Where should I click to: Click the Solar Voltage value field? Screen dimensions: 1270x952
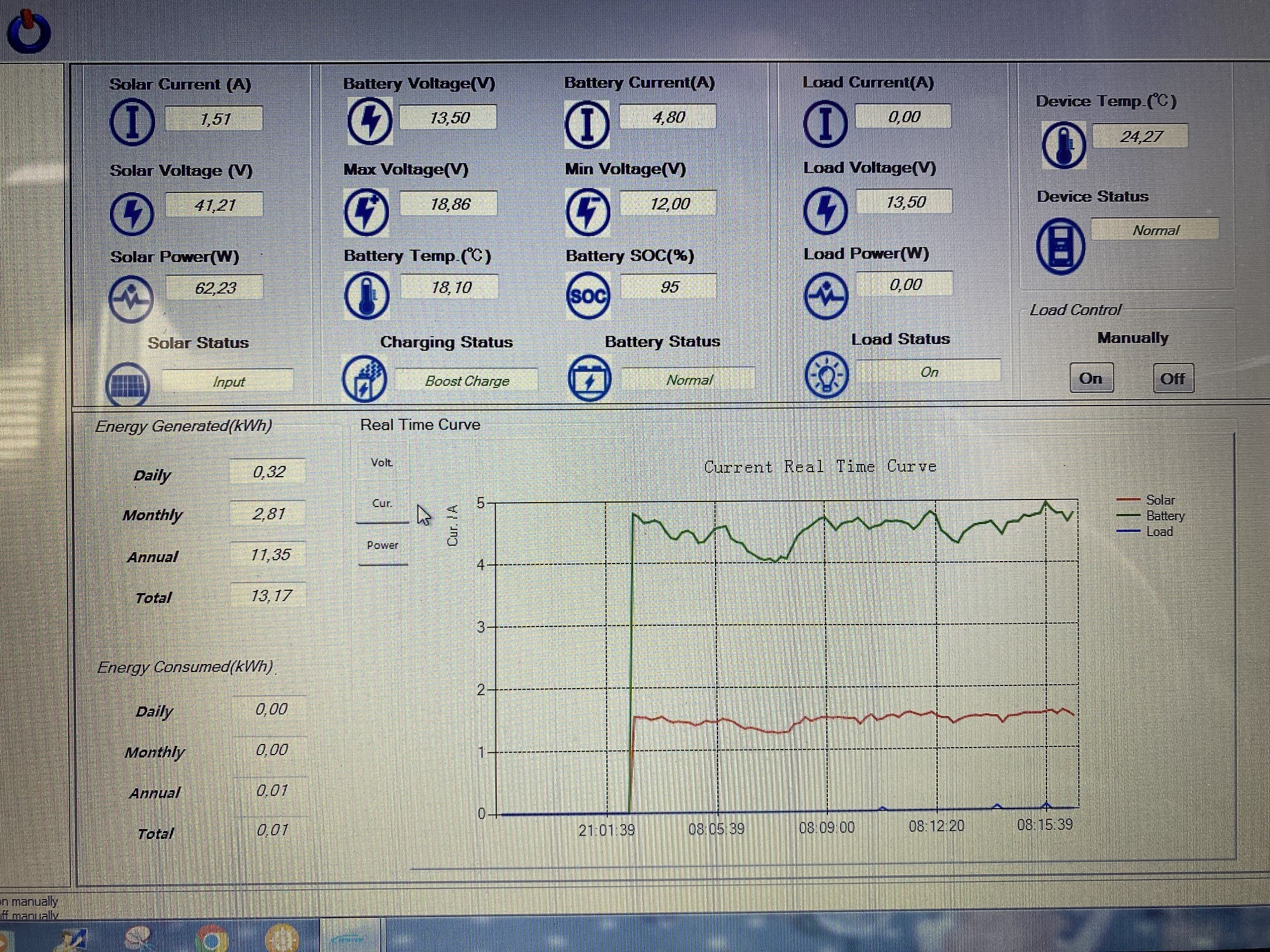[215, 205]
